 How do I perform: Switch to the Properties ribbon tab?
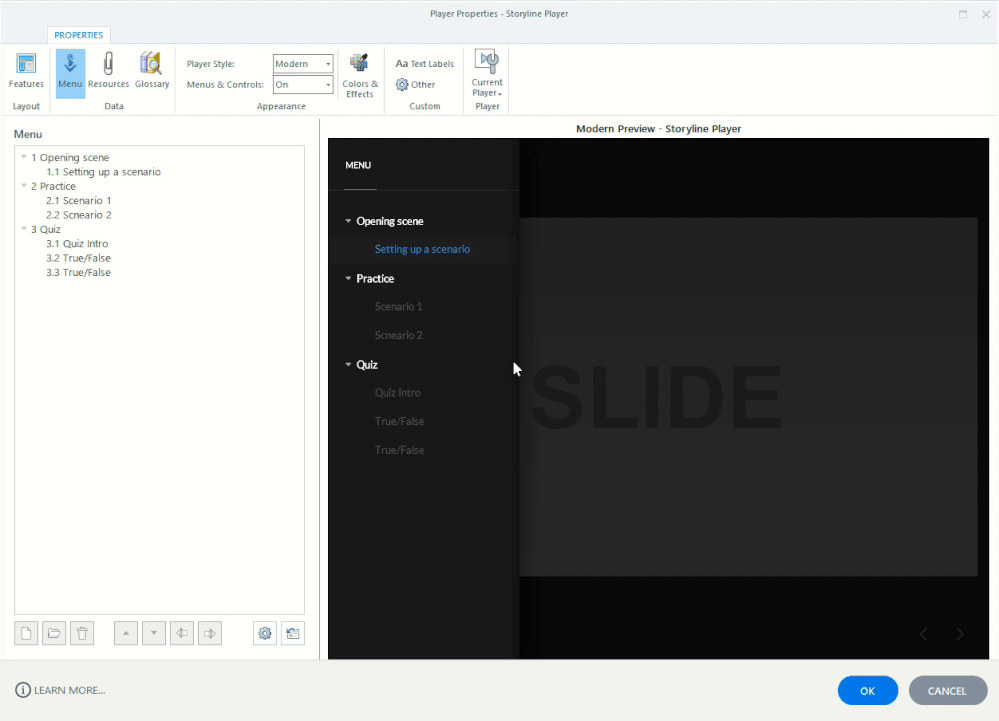point(78,35)
